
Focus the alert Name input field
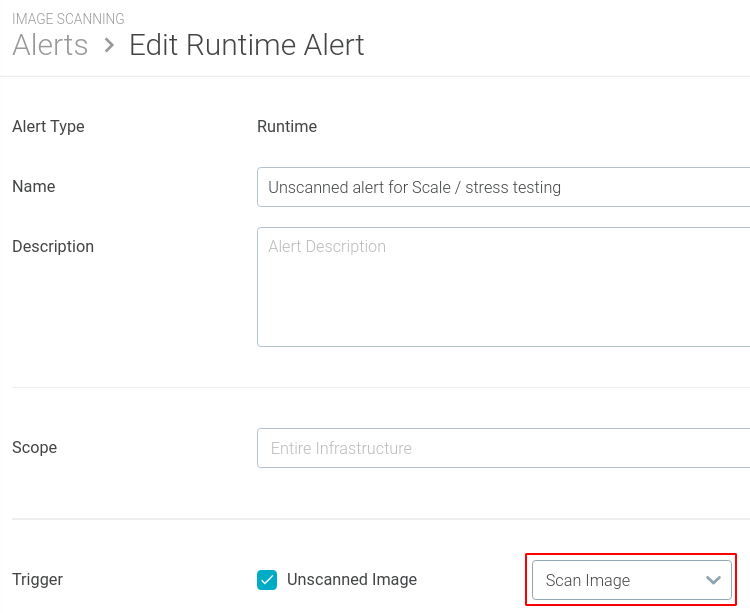coord(503,187)
